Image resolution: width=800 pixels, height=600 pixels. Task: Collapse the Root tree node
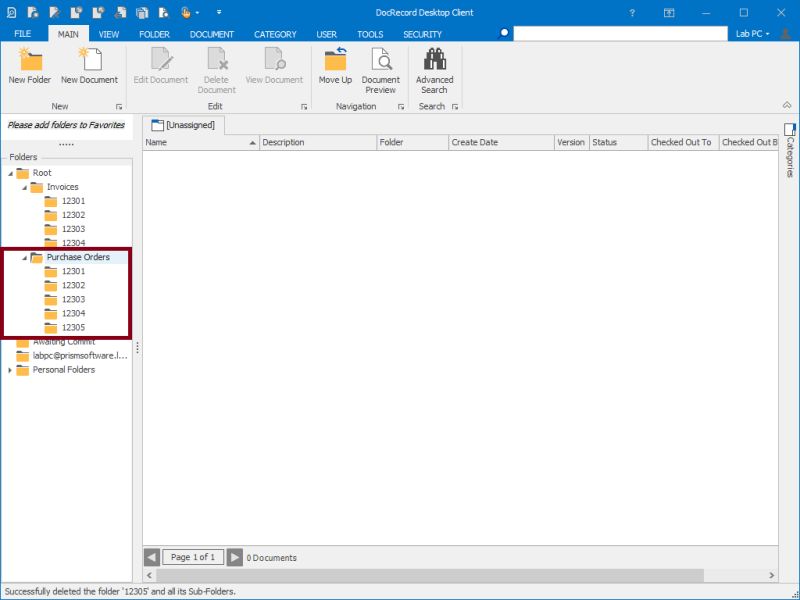point(11,173)
